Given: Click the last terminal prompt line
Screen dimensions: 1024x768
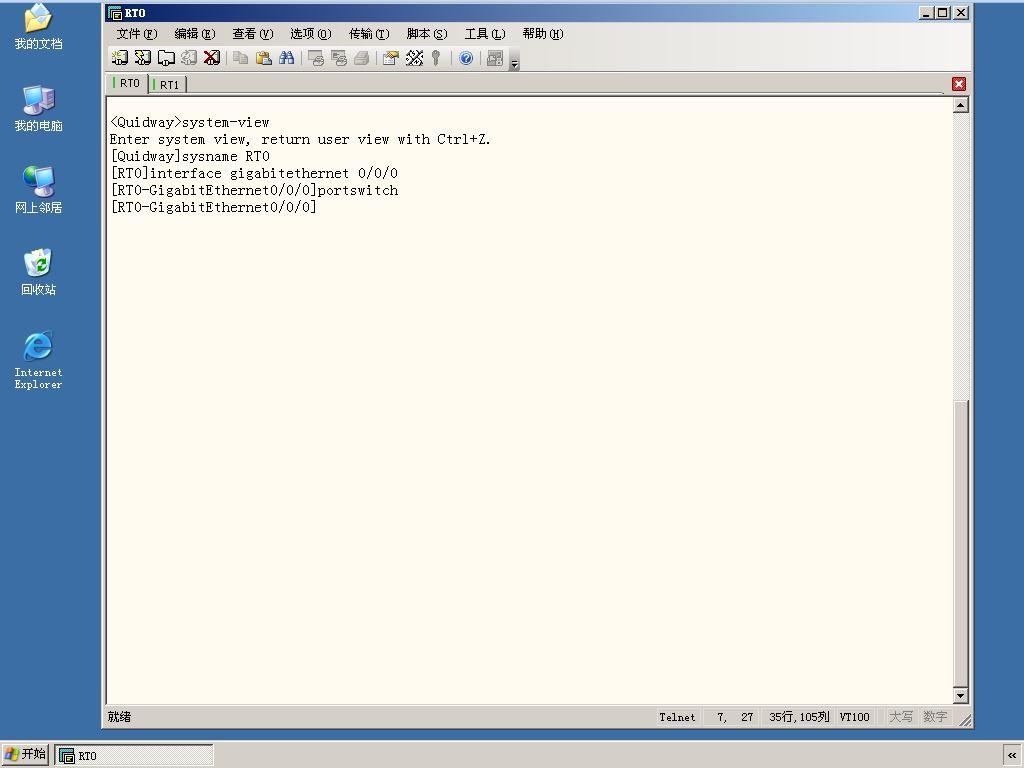Looking at the screenshot, I should pyautogui.click(x=214, y=207).
